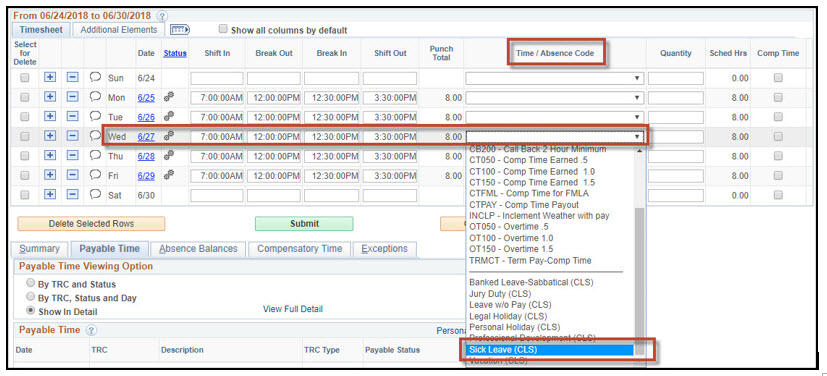Click the dropdown list scrollbar thumb

click(x=639, y=281)
